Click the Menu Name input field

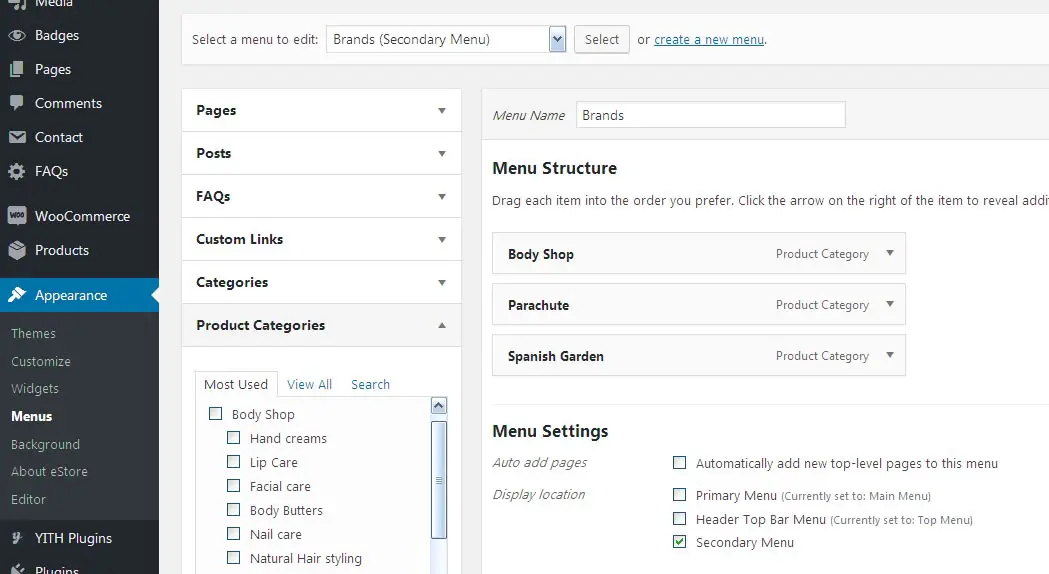(710, 115)
